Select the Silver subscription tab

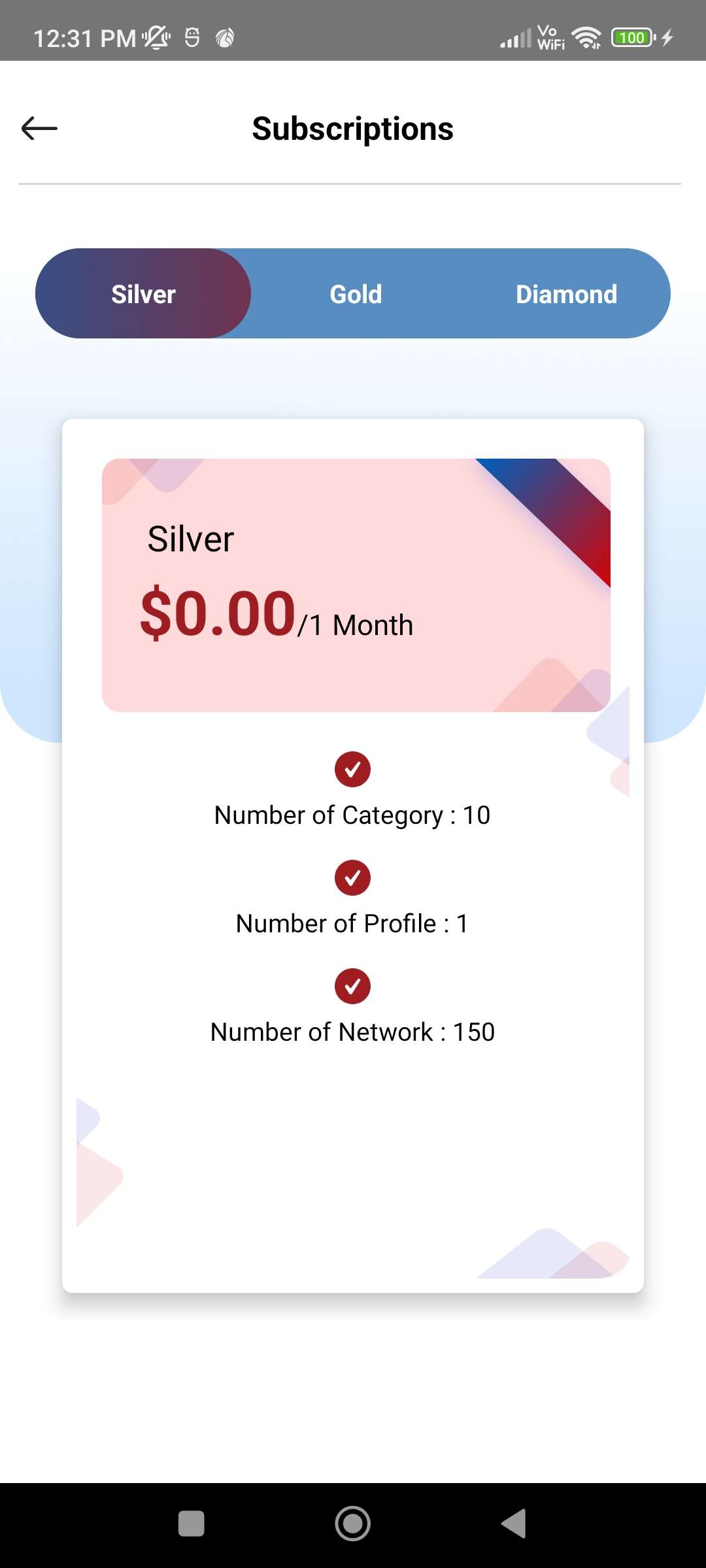(x=143, y=294)
